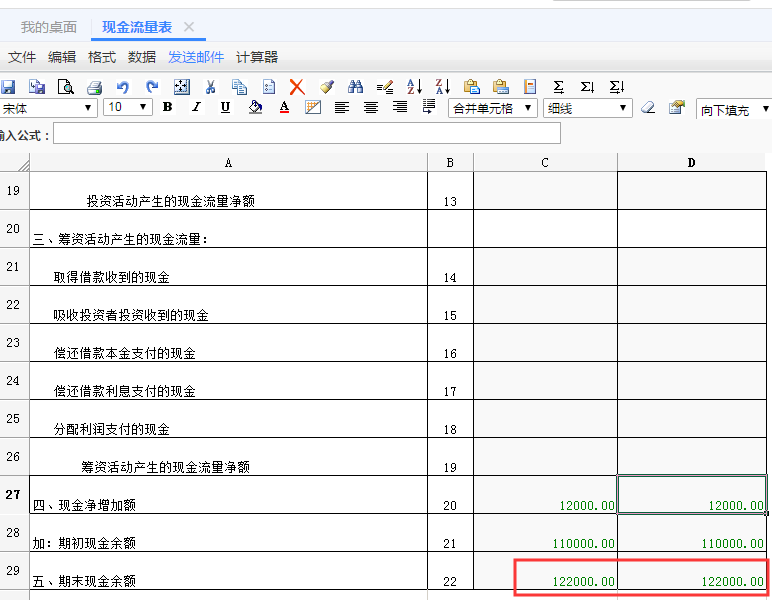Screen dimensions: 772x600
Task: Select the scissors cut icon
Action: coord(211,87)
